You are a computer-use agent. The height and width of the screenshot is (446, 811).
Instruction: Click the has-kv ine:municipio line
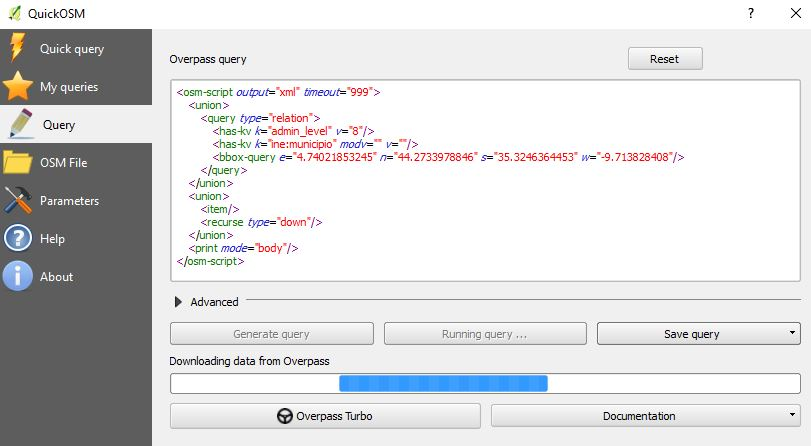pos(315,144)
